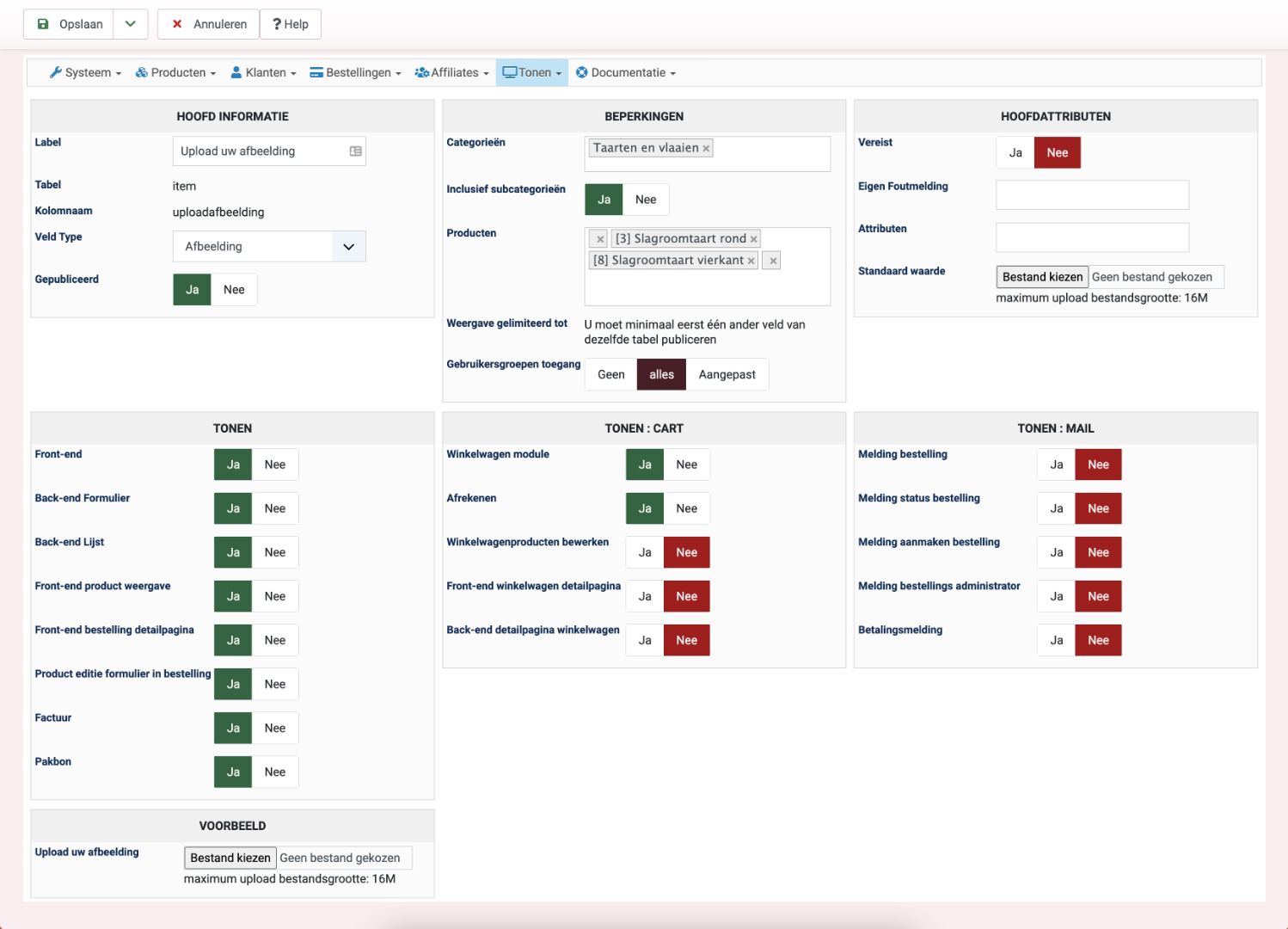Set Vereist to Ja
Image resolution: width=1288 pixels, height=929 pixels.
(1015, 153)
